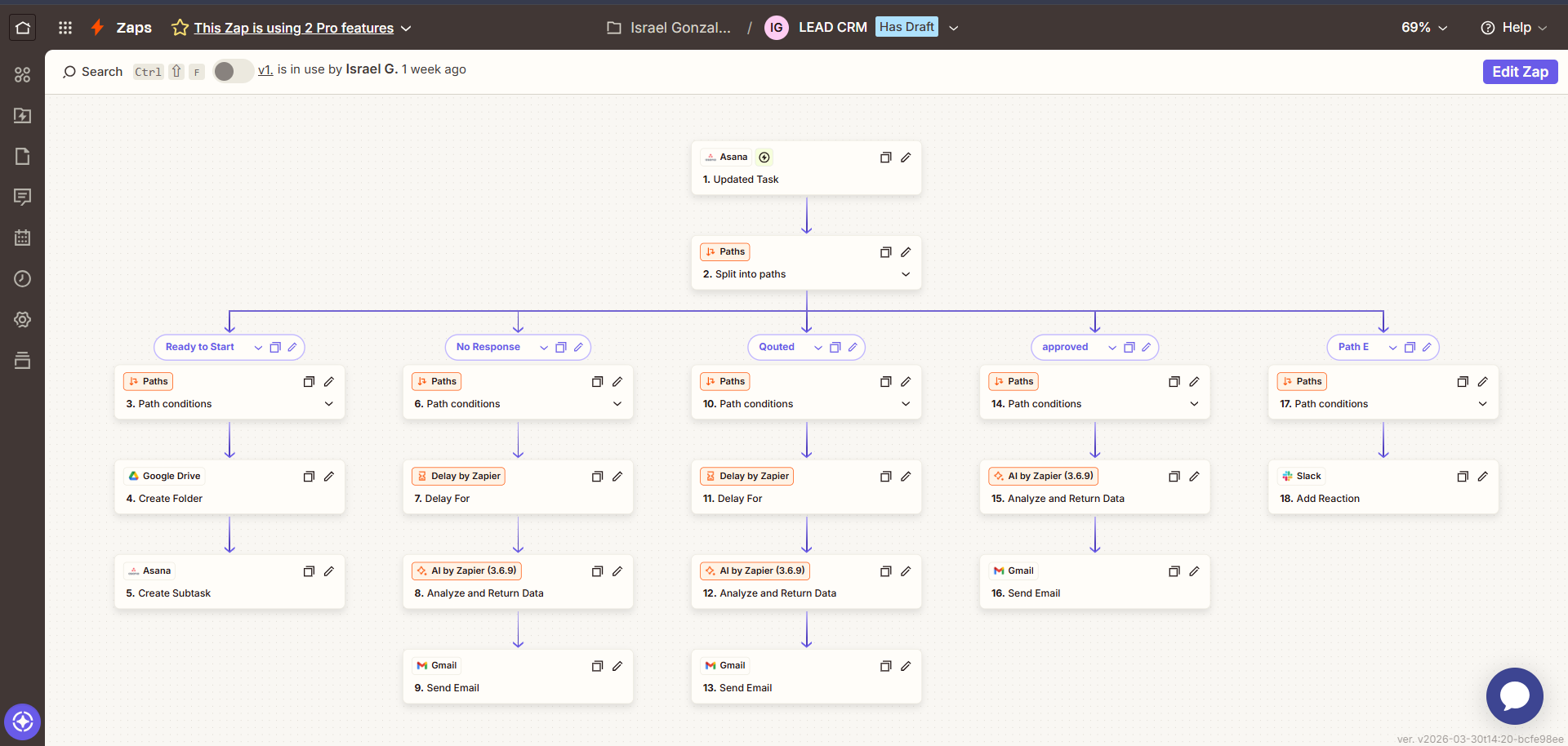Open the This Zap is using 2 Pro features link
The width and height of the screenshot is (1568, 746).
(x=292, y=27)
